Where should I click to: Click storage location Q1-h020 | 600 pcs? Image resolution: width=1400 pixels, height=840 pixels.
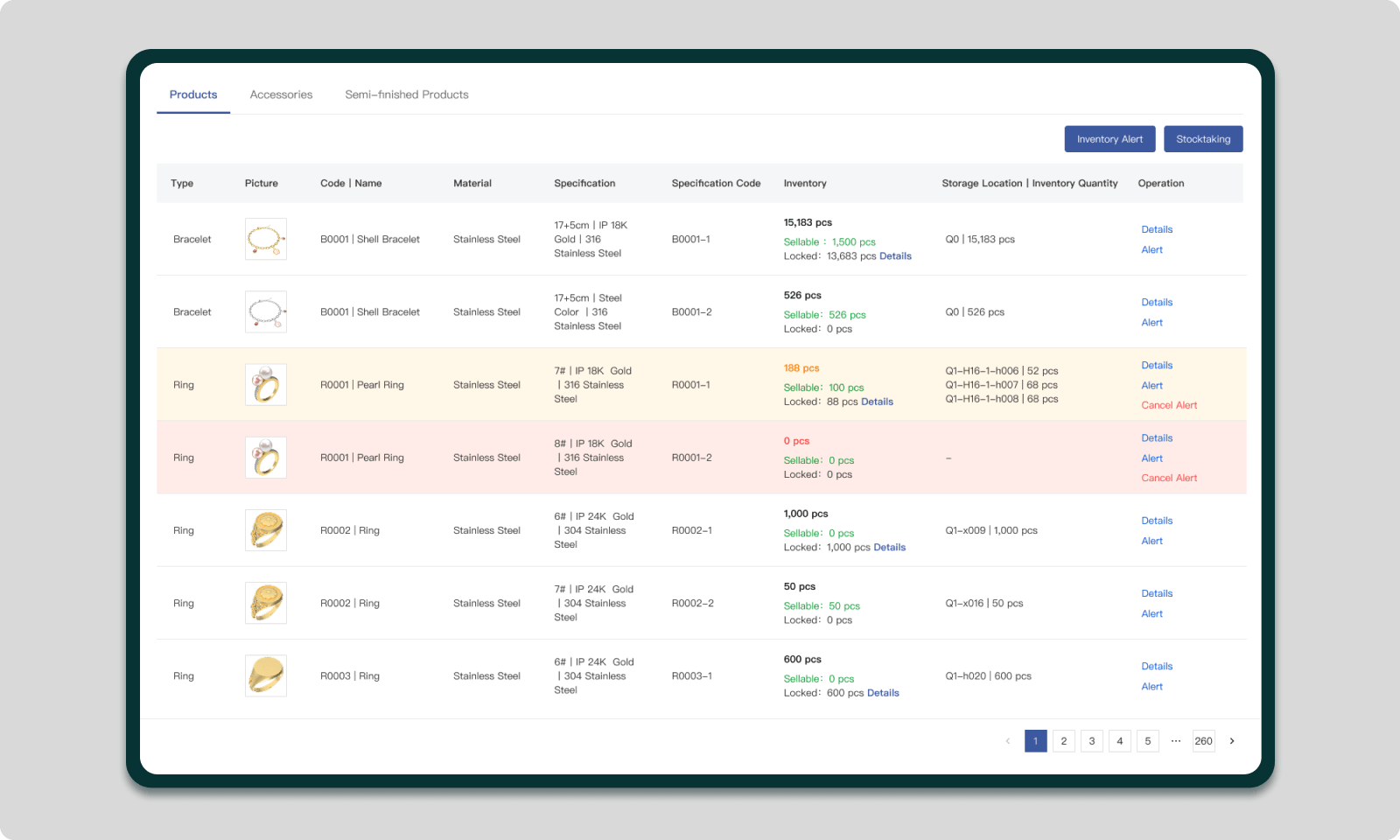click(x=988, y=675)
